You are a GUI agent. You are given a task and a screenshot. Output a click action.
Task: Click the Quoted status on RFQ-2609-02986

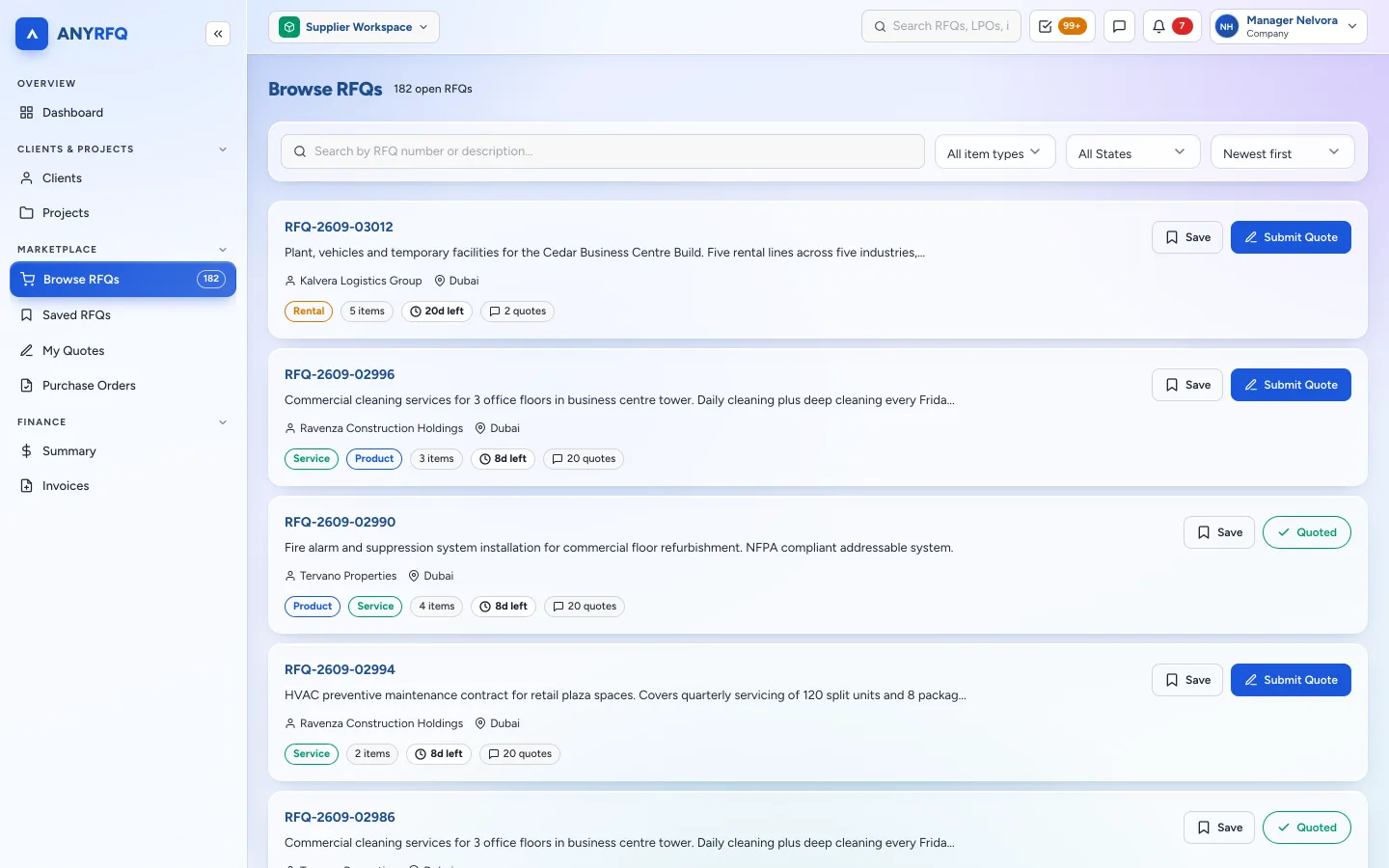(1307, 827)
